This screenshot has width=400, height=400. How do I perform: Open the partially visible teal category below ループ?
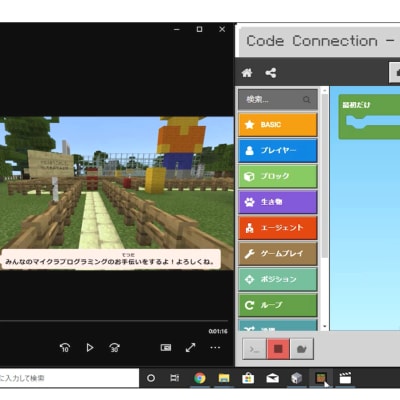(x=278, y=325)
